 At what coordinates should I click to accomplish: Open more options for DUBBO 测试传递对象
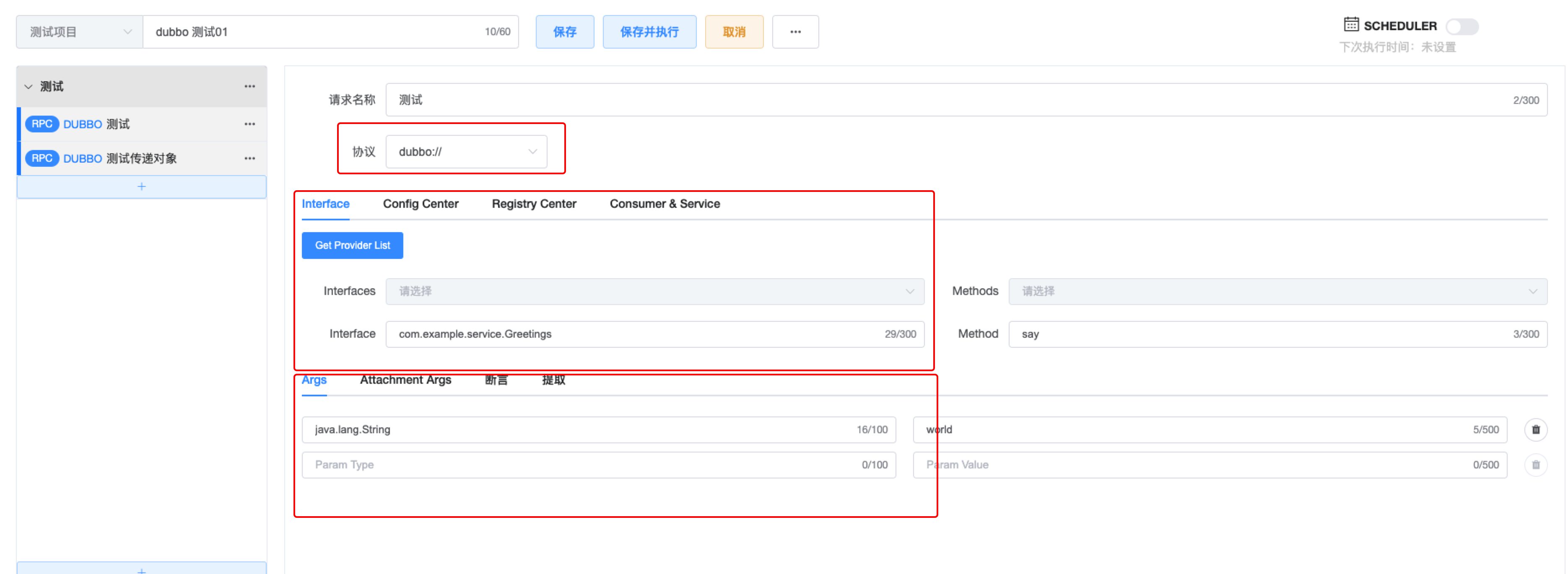click(249, 158)
